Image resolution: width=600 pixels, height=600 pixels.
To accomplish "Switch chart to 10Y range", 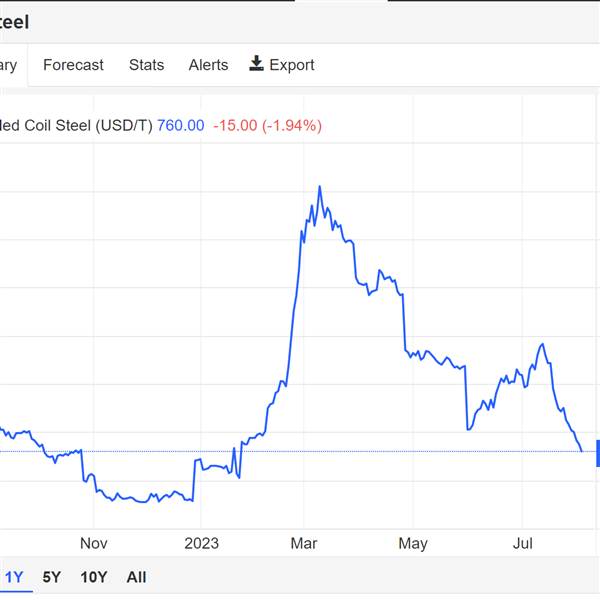I will (94, 577).
